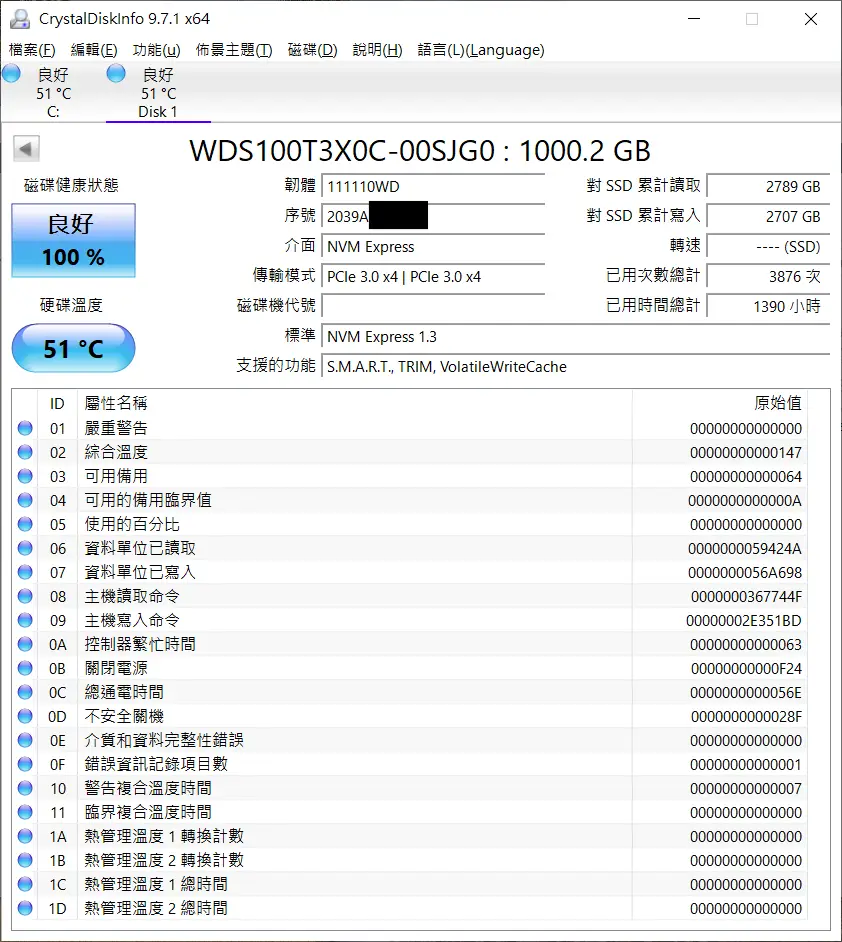Screen dimensions: 842x942
Task: Click the ID column header
Action: coord(57,403)
